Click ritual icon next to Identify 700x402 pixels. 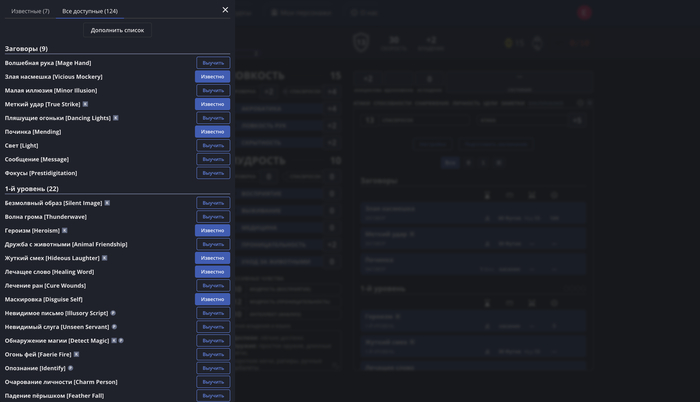pos(70,368)
